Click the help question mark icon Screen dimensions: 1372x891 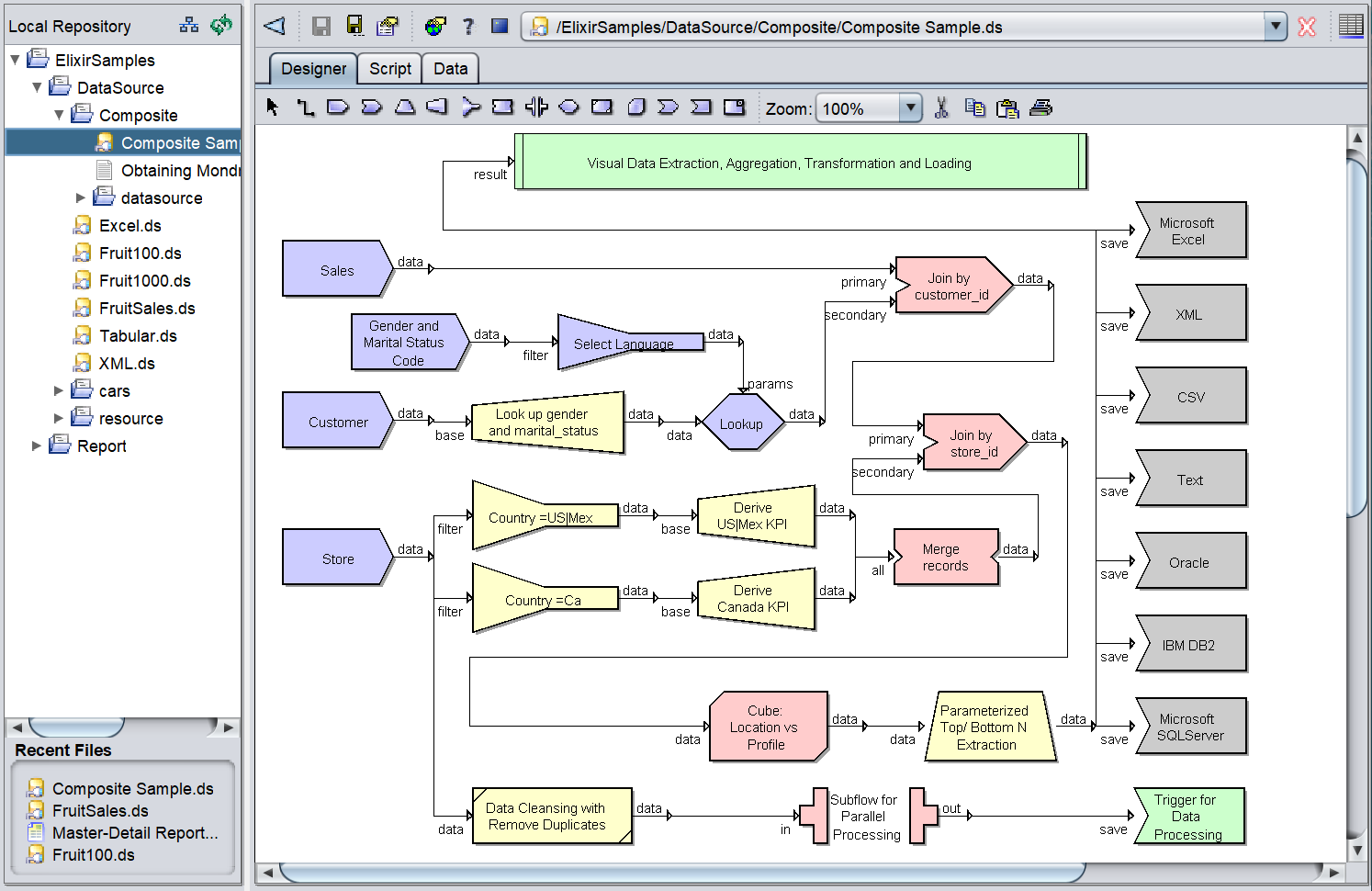tap(468, 27)
